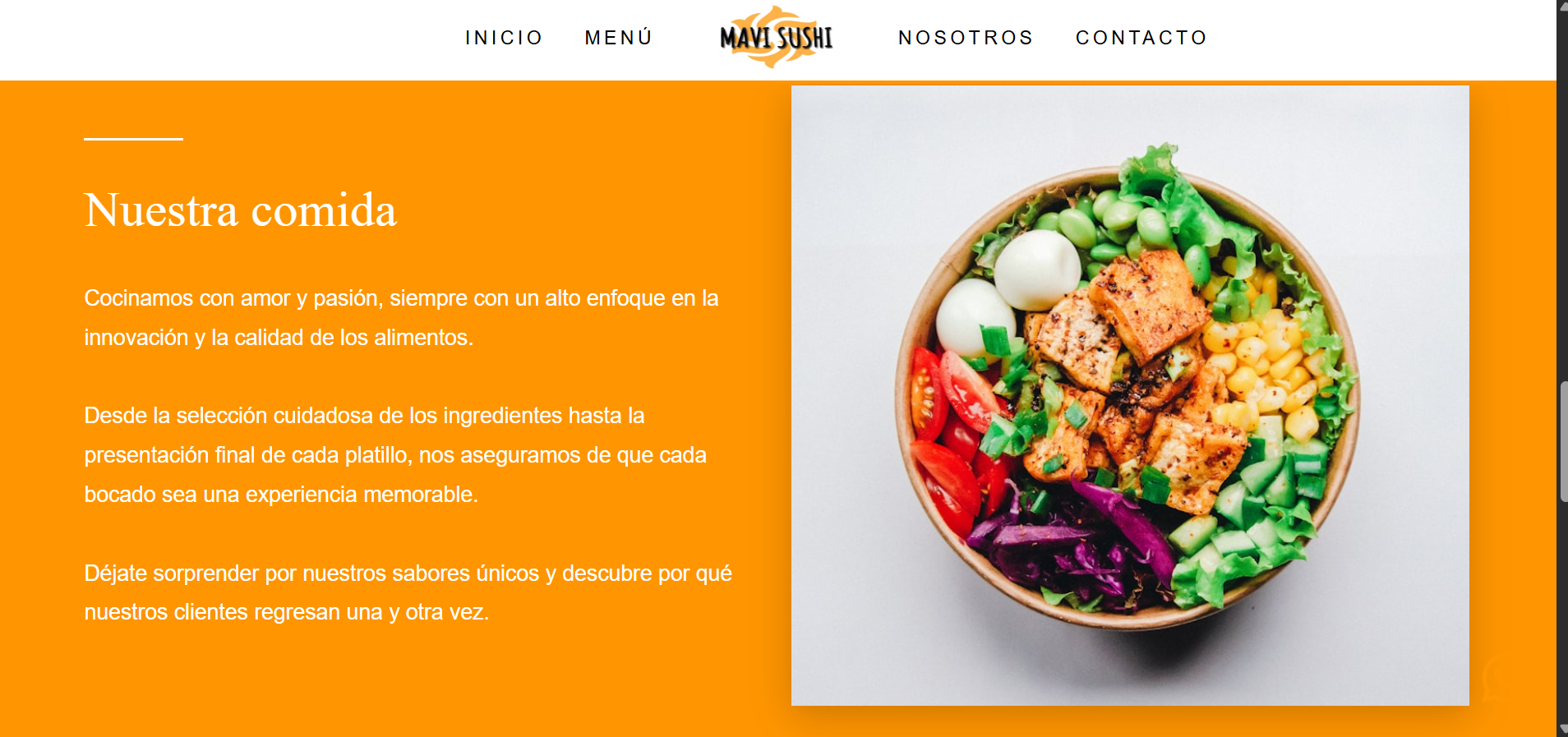Click the vertical scrollbar thumb
Image resolution: width=1568 pixels, height=737 pixels.
point(1562,441)
